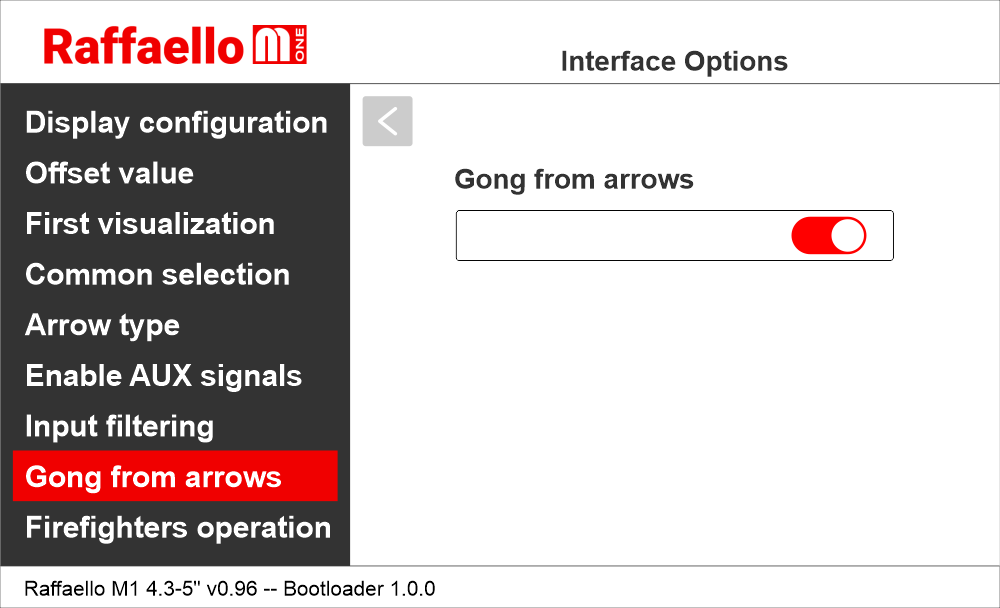Click the Bootloader 1.0.0 footer text
This screenshot has height=608, width=1000.
point(359,588)
